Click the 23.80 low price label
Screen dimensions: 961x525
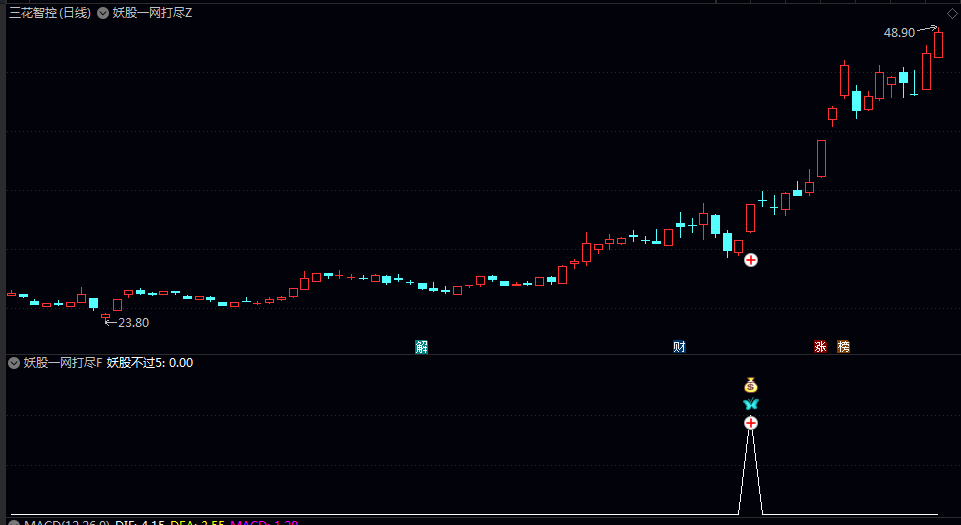(x=133, y=323)
